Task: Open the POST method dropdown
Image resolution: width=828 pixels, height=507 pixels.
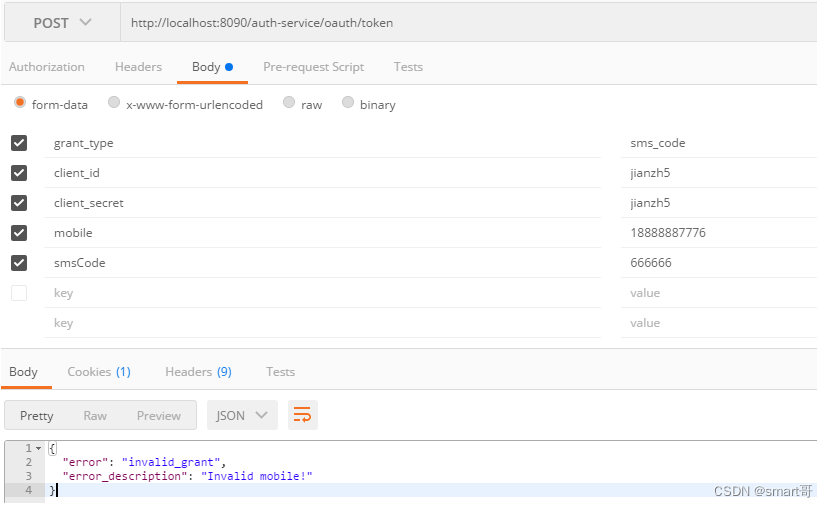Action: pos(62,23)
